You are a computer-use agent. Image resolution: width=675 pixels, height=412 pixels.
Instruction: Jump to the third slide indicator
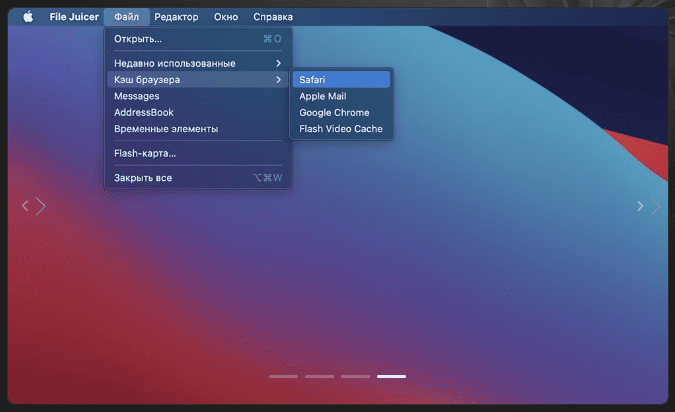coord(355,376)
